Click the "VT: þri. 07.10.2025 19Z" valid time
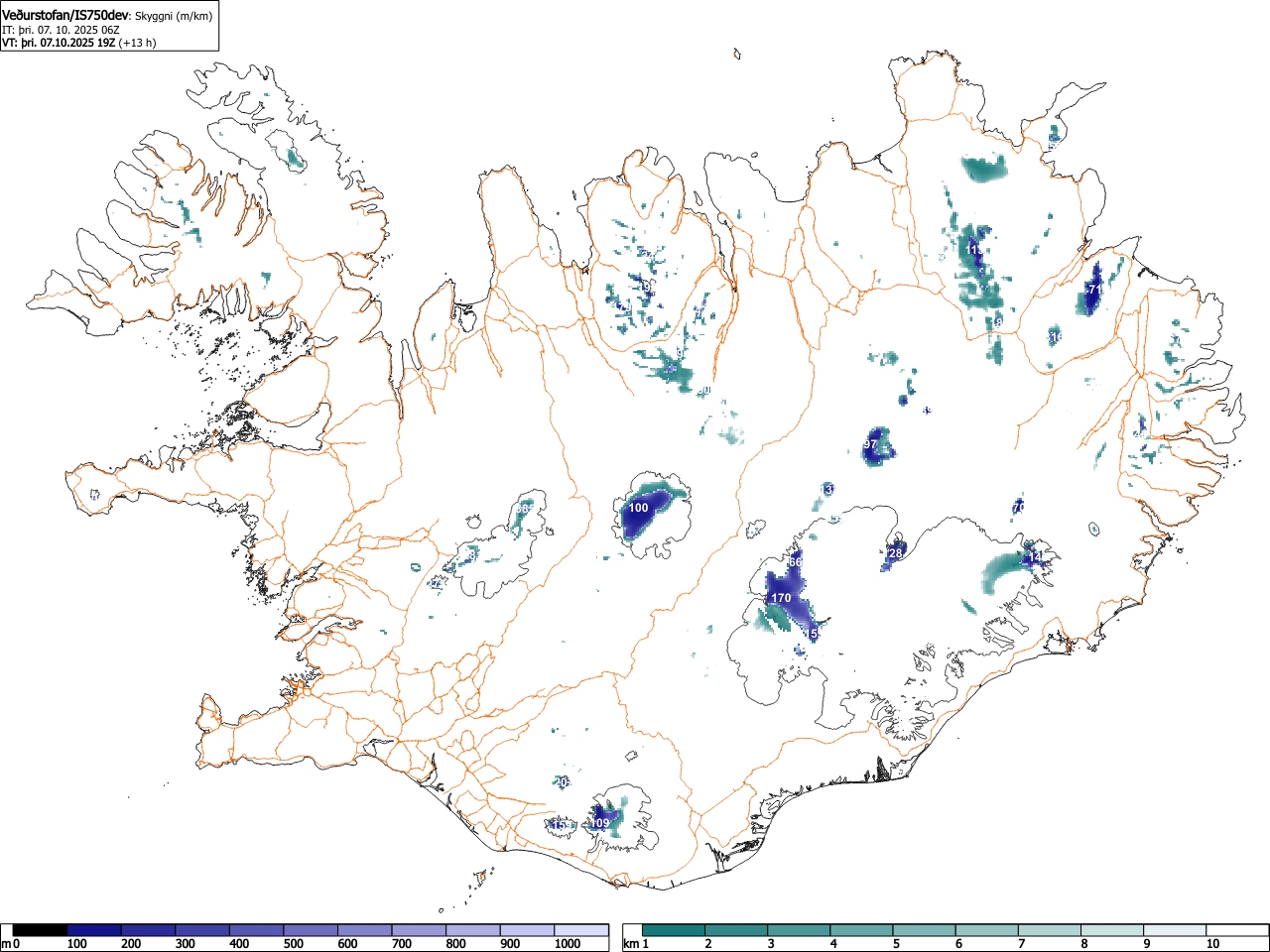The height and width of the screenshot is (952, 1270). (x=59, y=43)
